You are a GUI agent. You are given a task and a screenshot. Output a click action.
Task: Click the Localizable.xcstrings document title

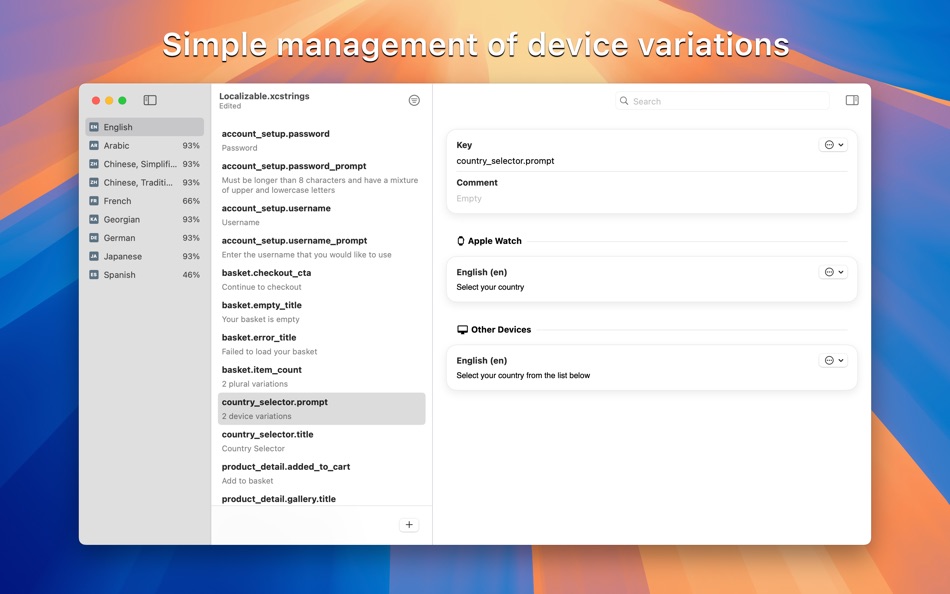[264, 96]
